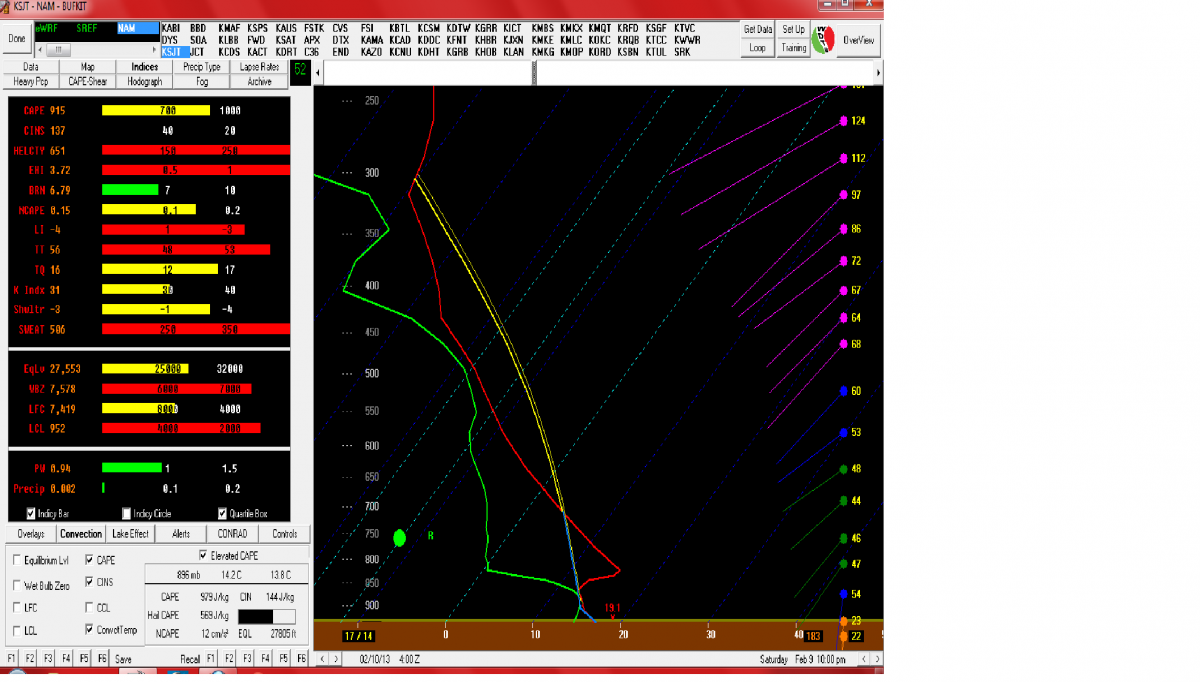Image resolution: width=1200 pixels, height=682 pixels.
Task: Toggle the Indicy Circle checkbox
Action: [125, 514]
